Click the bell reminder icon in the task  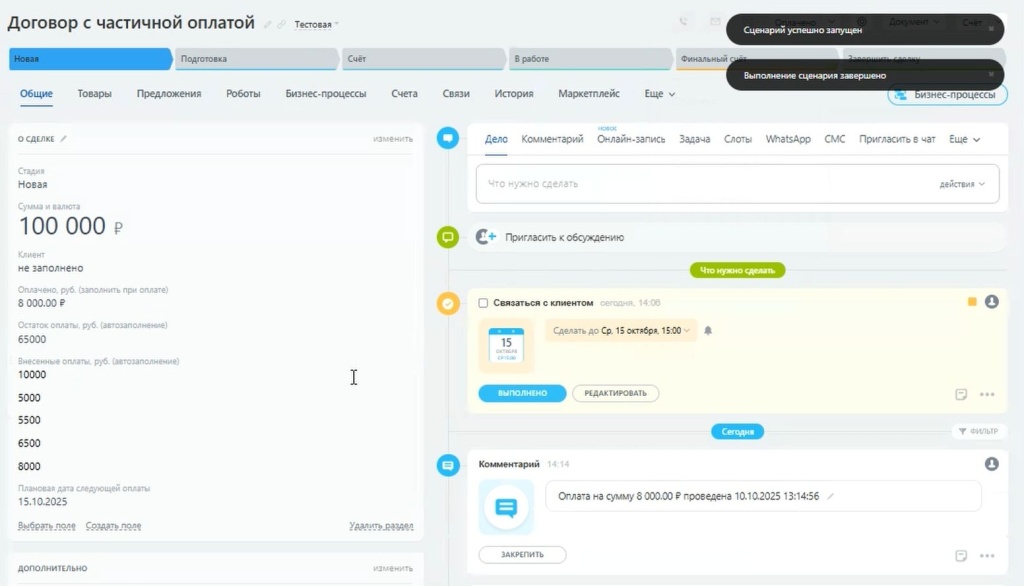708,330
